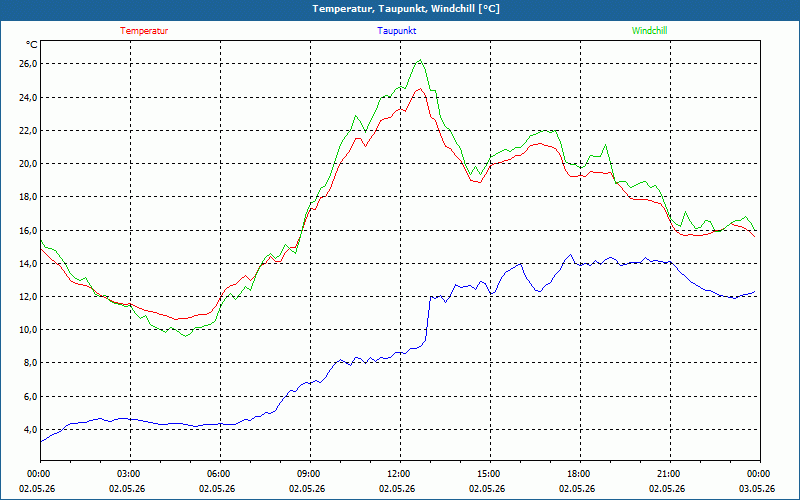This screenshot has width=800, height=500.
Task: Click the blue Taupunkt peak near 17:40
Action: click(x=571, y=255)
